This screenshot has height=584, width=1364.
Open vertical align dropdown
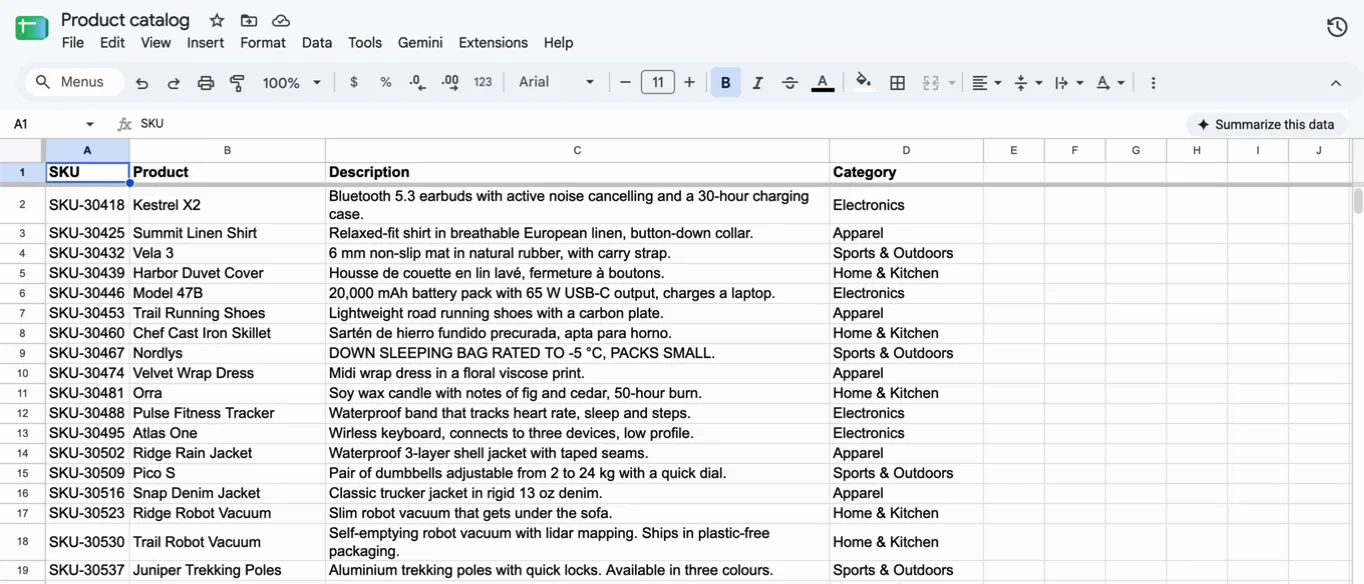(x=1028, y=83)
